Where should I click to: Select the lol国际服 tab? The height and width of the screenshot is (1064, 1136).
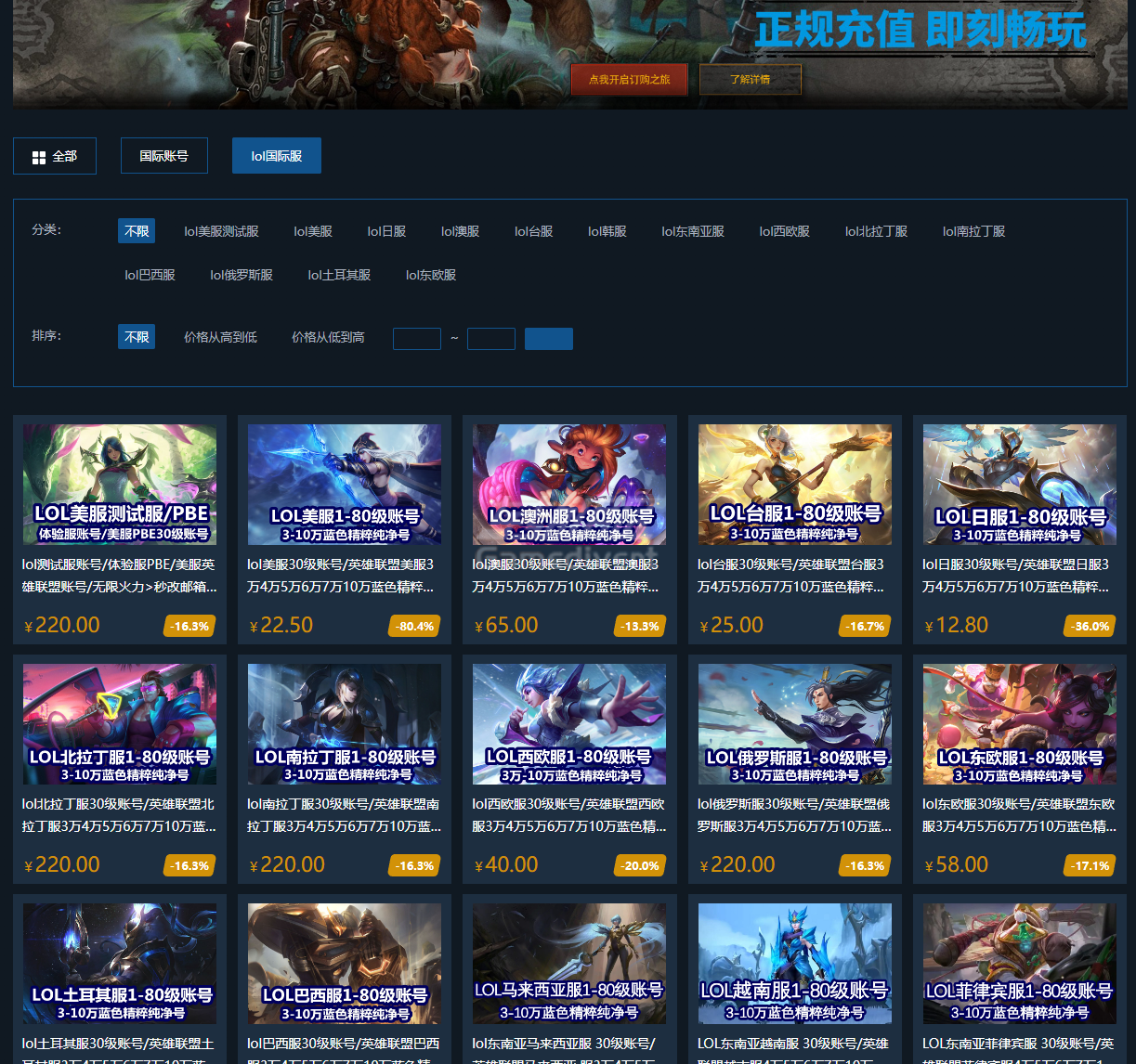277,156
